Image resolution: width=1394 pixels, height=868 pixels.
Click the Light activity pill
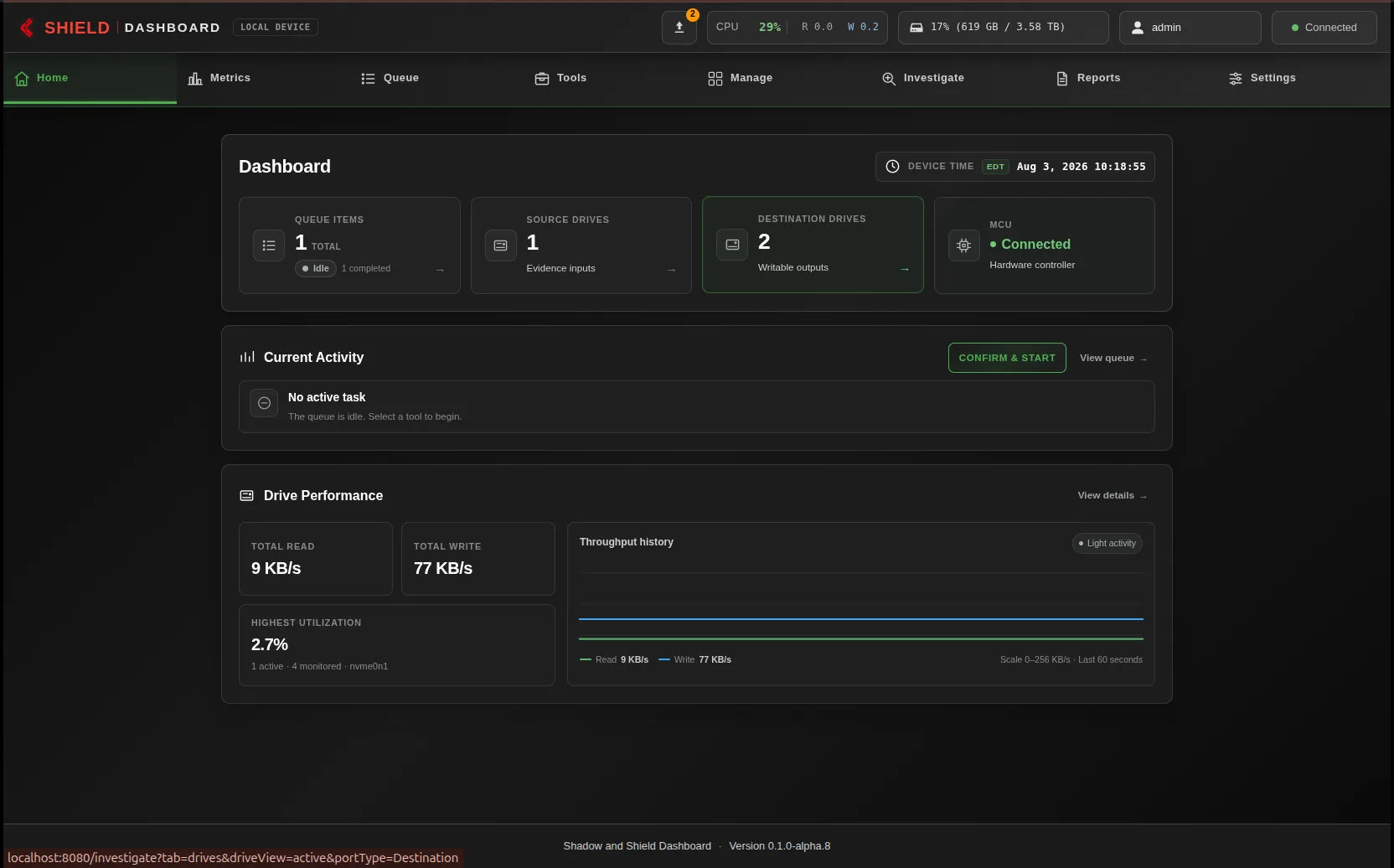(x=1107, y=543)
